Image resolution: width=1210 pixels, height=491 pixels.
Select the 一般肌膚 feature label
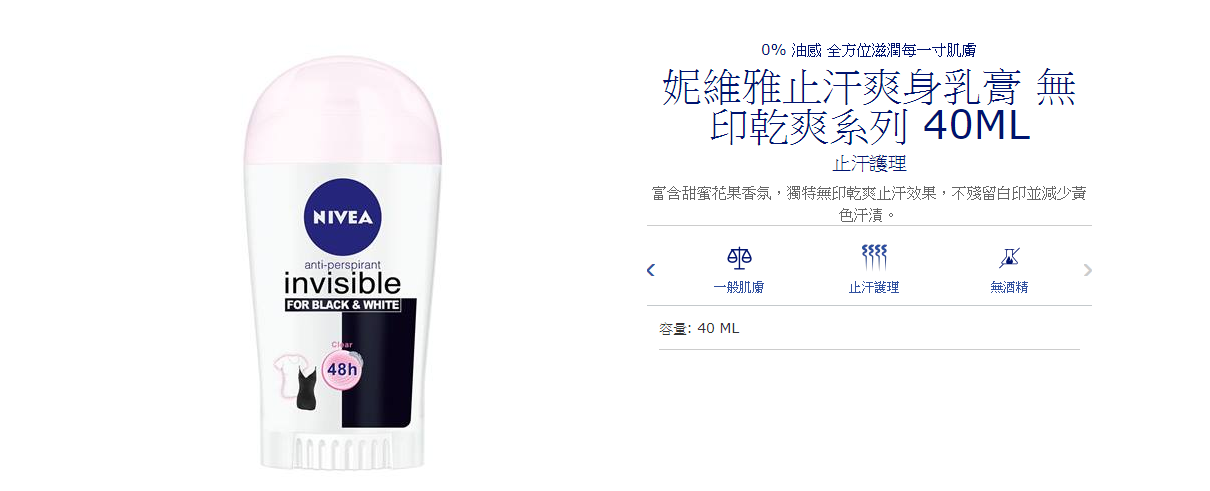point(739,287)
